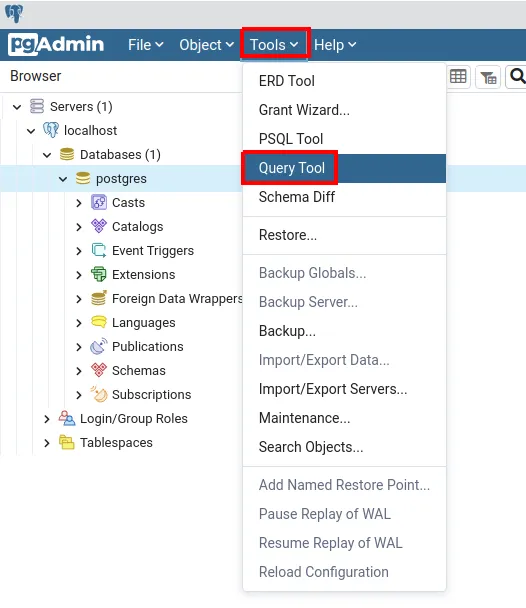
Task: Click the localhost elephant server icon
Action: [51, 130]
